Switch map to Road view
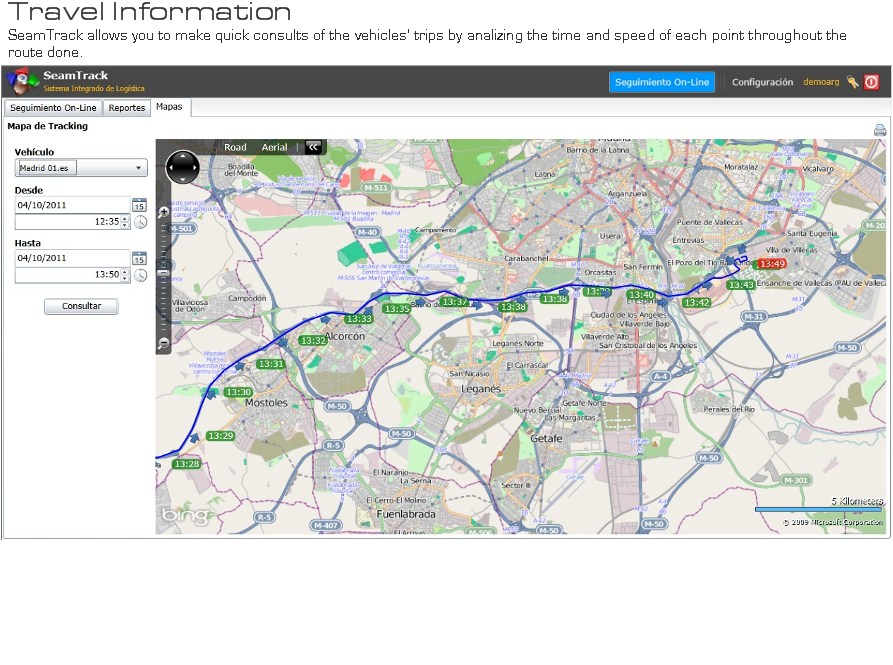This screenshot has height=665, width=893. point(235,148)
